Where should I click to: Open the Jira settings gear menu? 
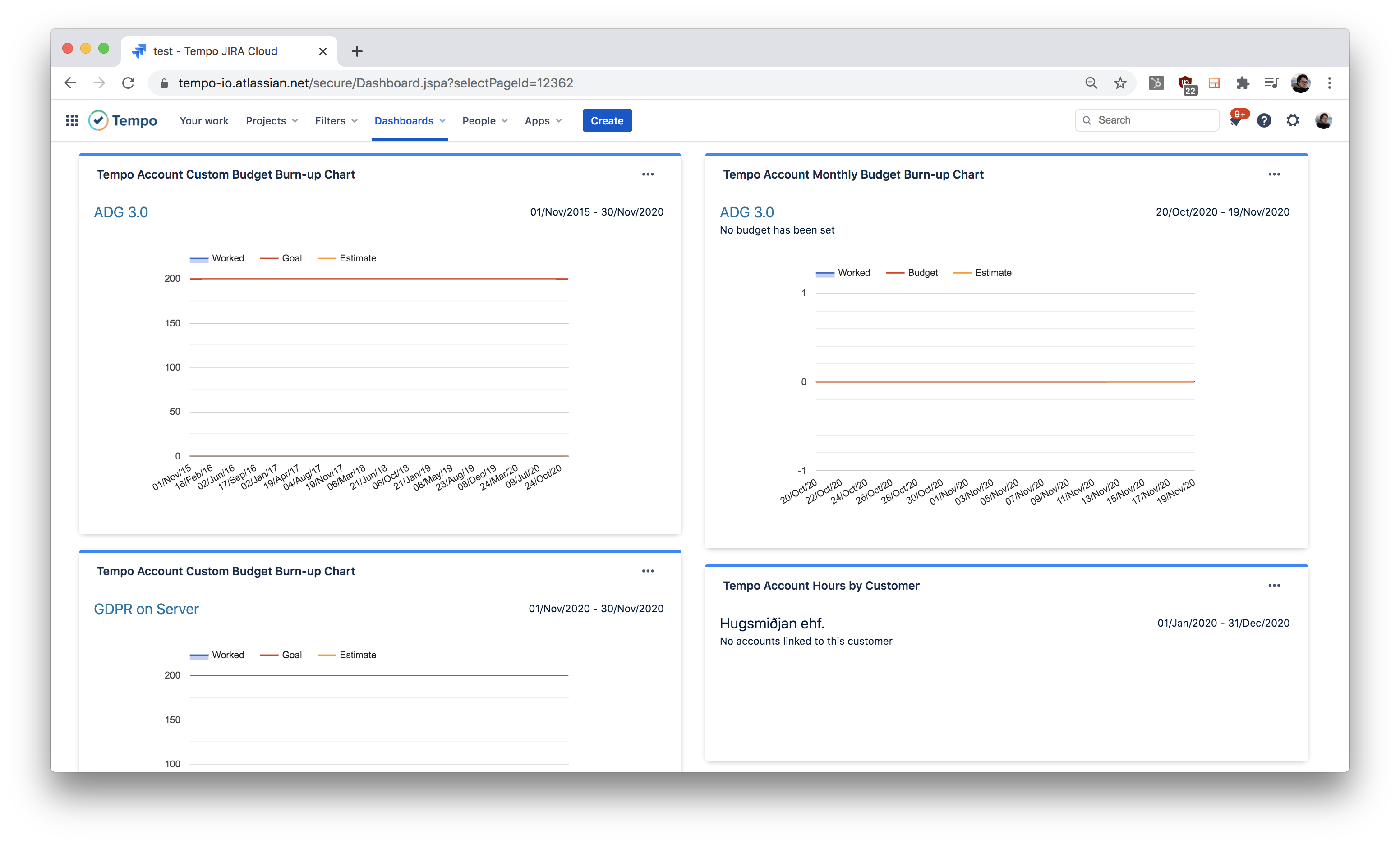point(1293,120)
